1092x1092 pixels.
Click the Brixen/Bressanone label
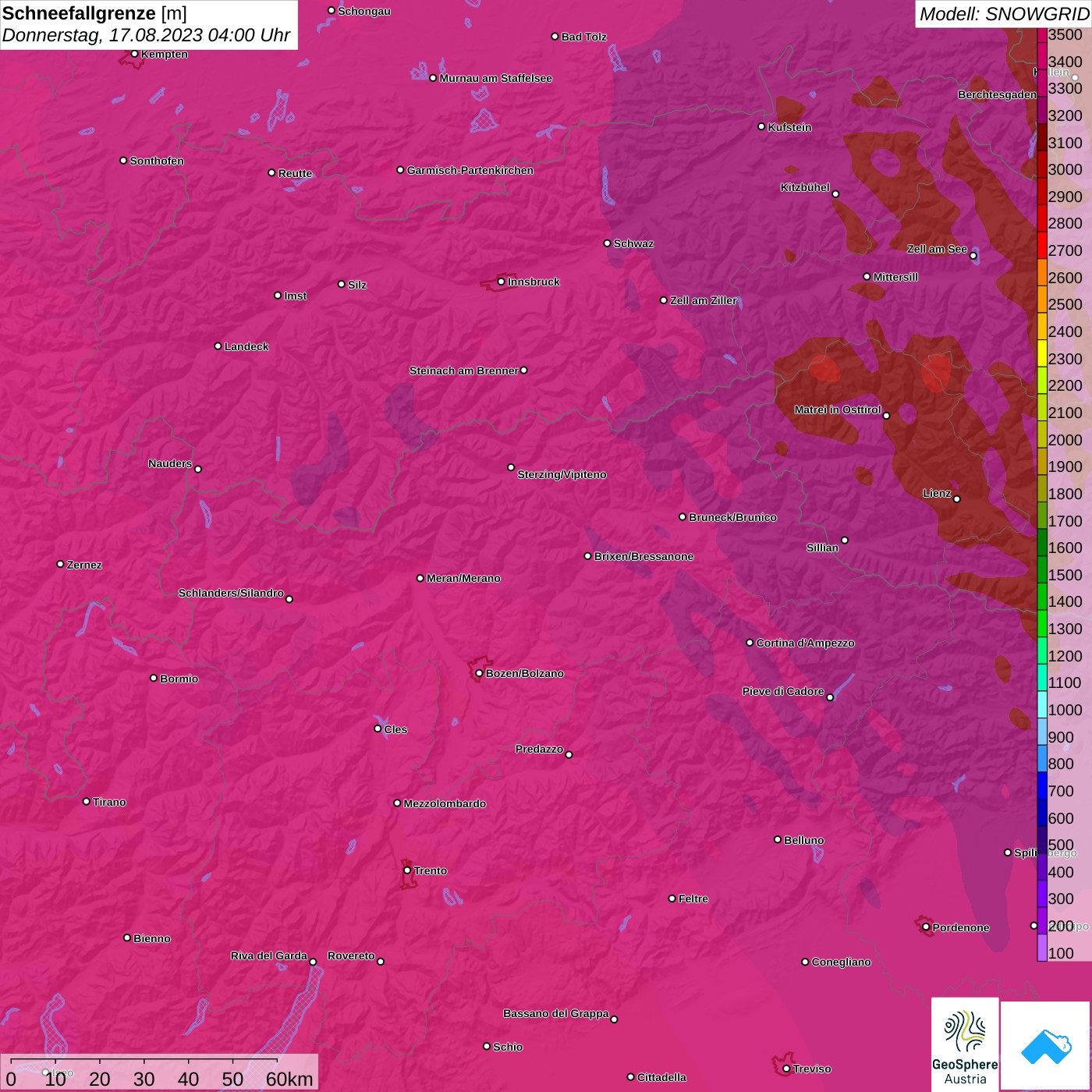[643, 556]
